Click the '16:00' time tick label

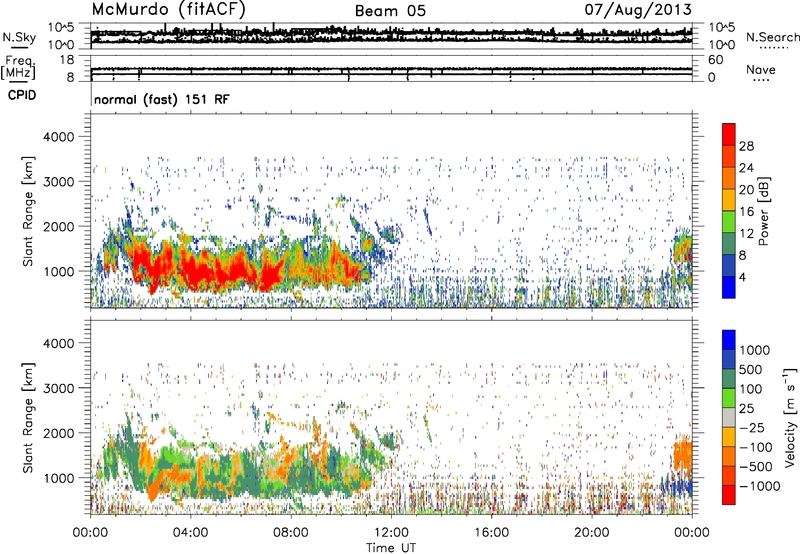tap(492, 533)
